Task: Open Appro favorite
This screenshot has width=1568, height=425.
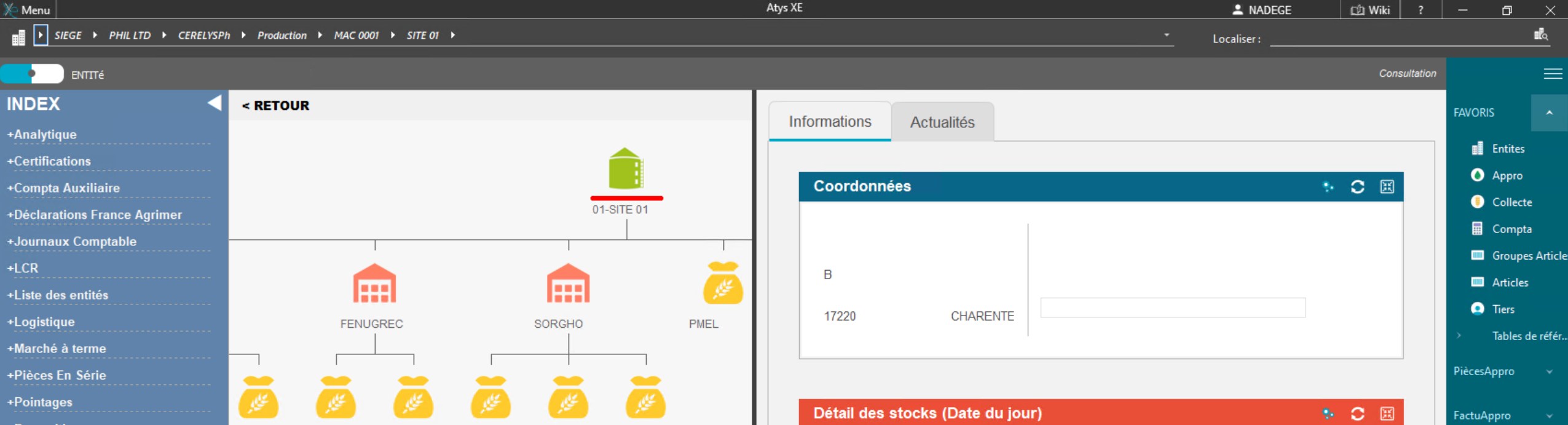Action: 1497,175
